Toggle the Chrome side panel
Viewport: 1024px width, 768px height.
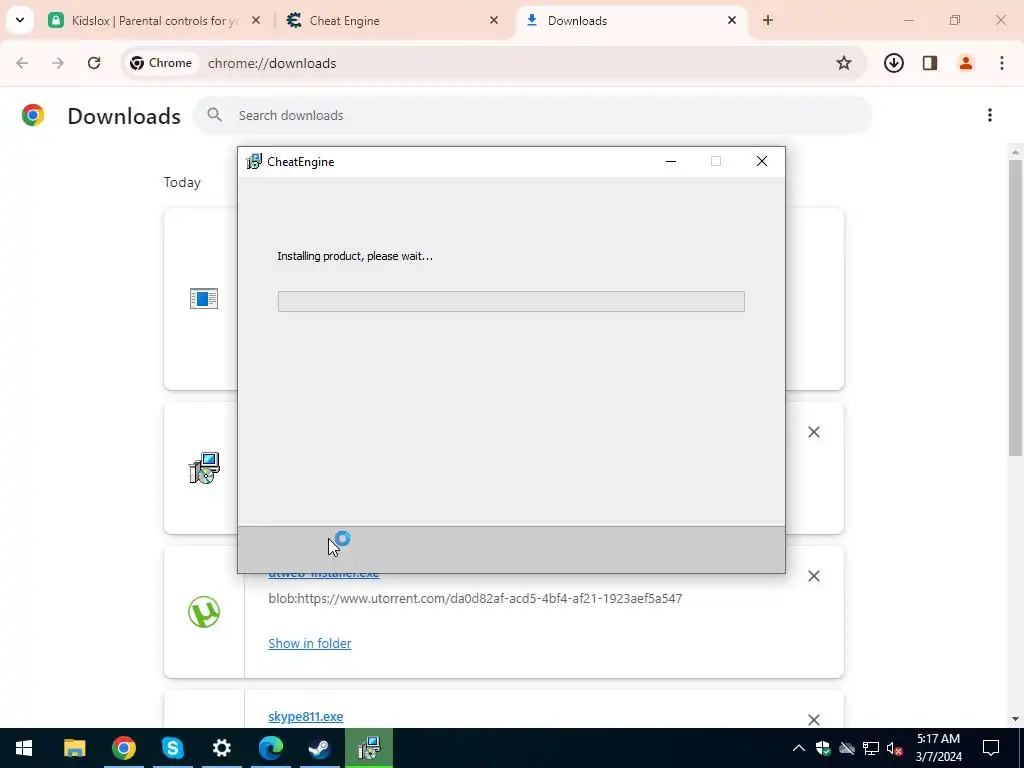(930, 63)
